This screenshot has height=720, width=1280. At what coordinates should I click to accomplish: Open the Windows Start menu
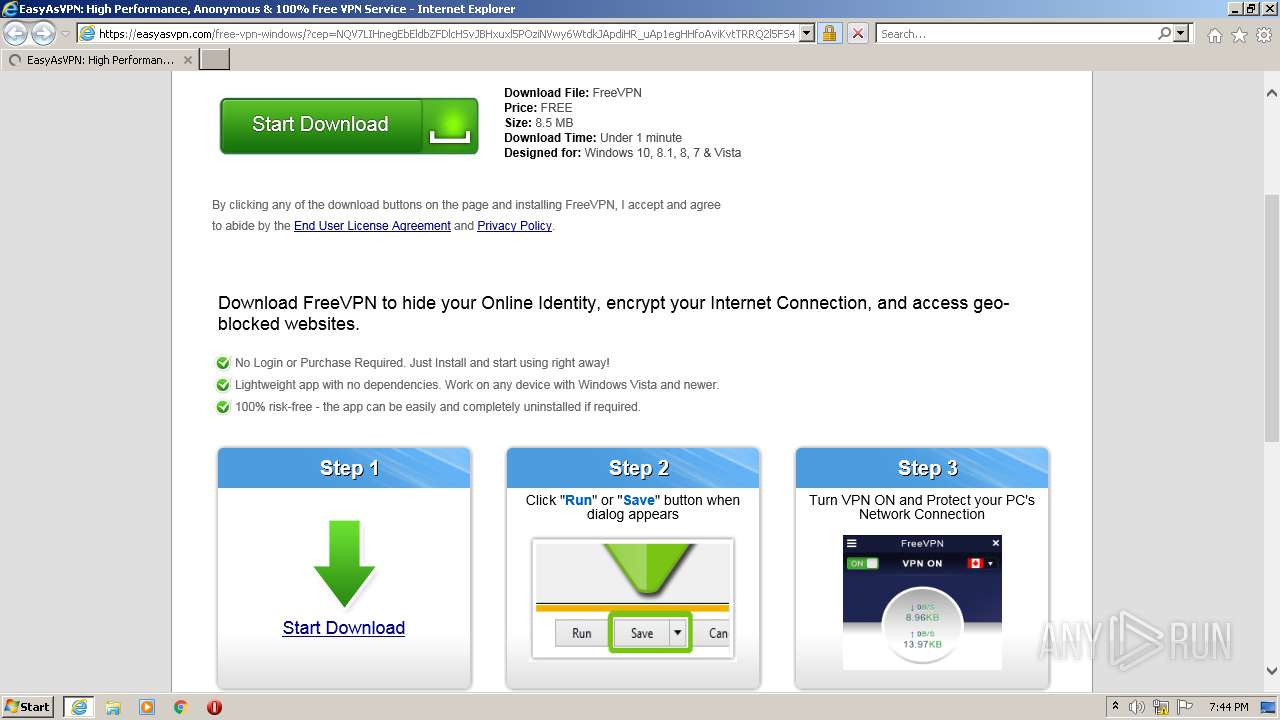tap(28, 706)
